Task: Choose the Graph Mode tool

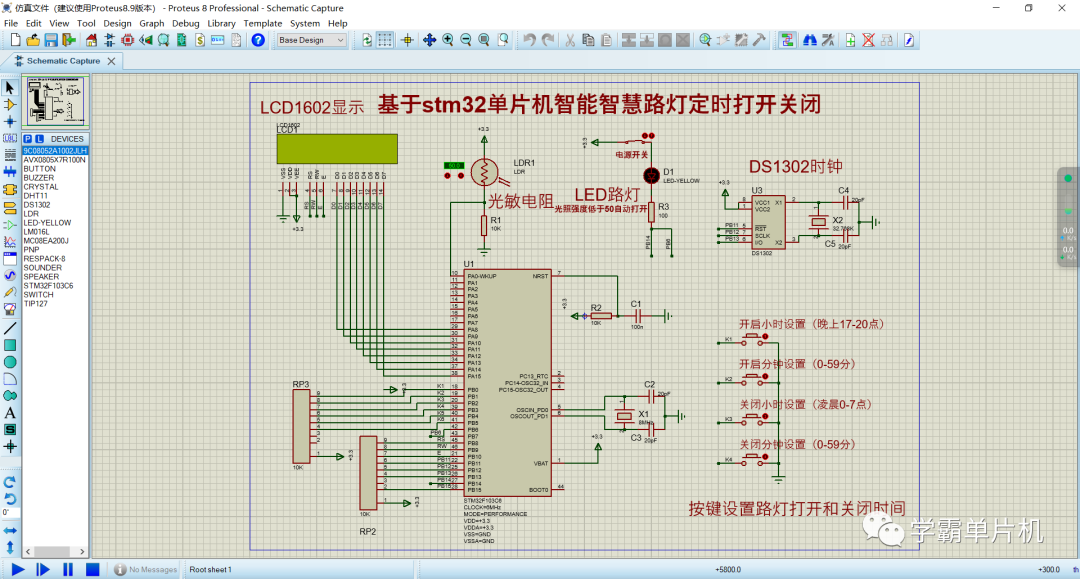Action: (10, 242)
